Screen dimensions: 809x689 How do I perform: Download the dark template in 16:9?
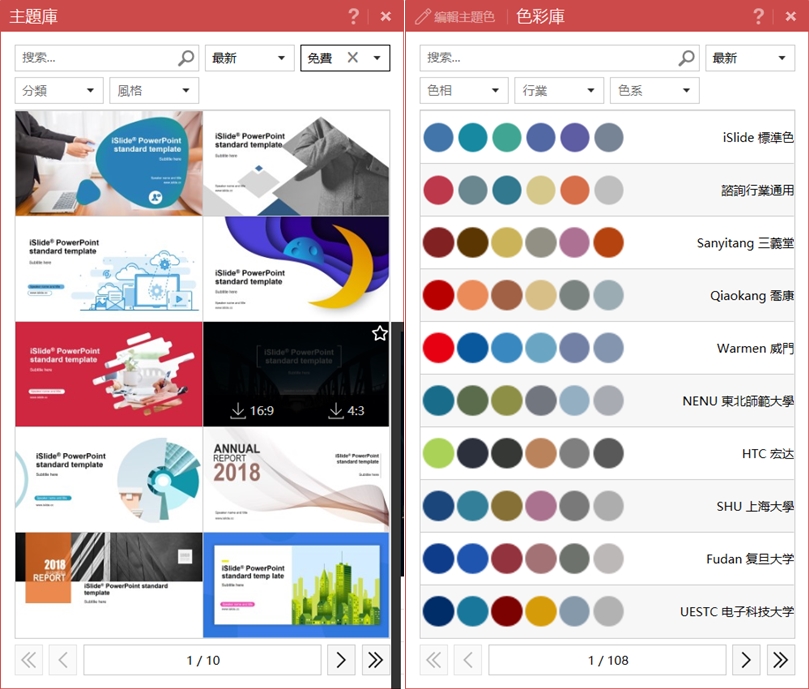(252, 411)
